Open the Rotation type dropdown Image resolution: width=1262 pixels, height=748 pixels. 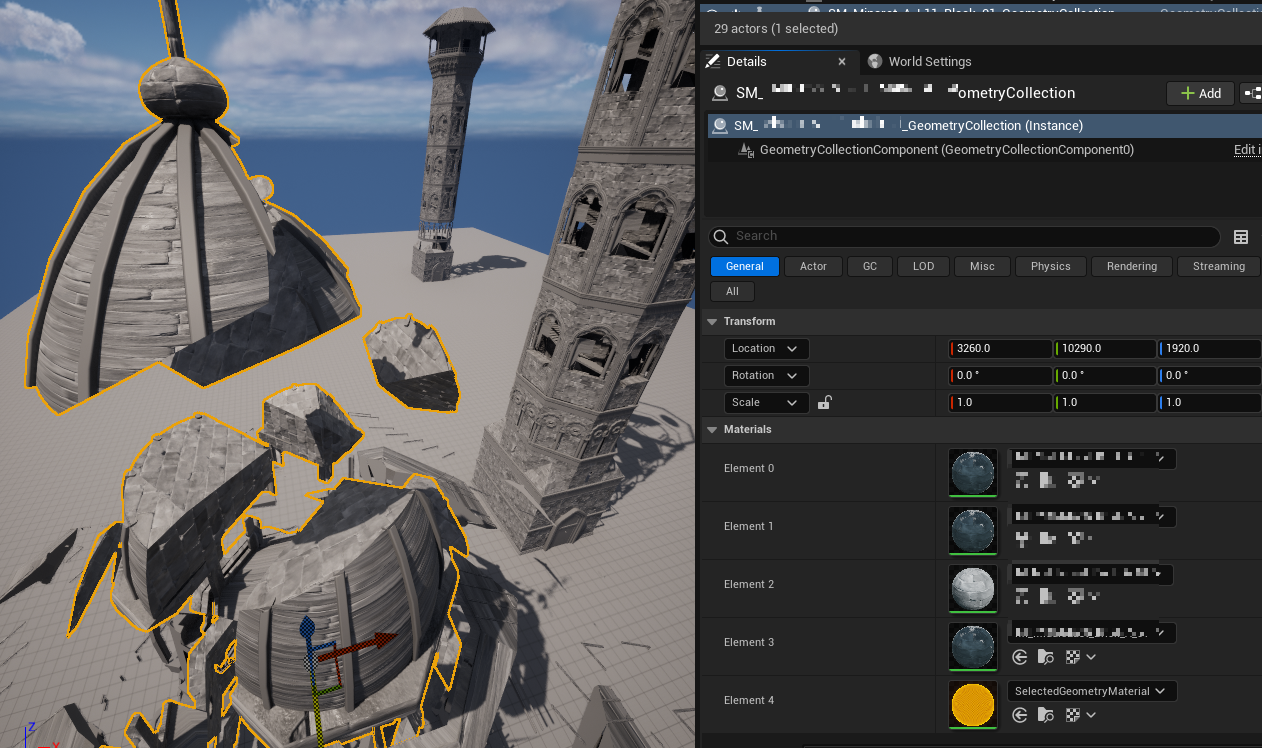click(766, 375)
